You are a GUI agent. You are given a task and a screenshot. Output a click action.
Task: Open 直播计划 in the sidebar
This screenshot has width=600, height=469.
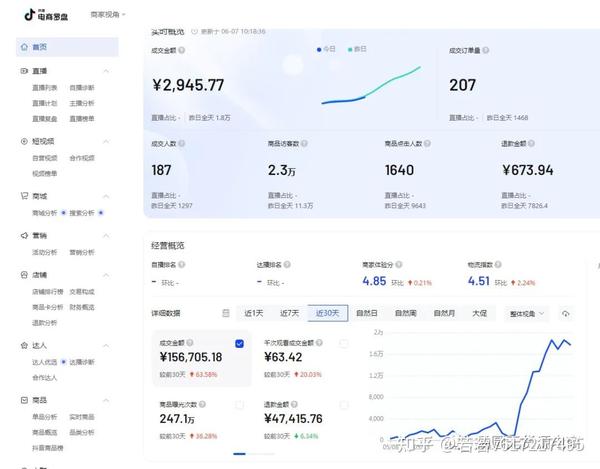(44, 103)
